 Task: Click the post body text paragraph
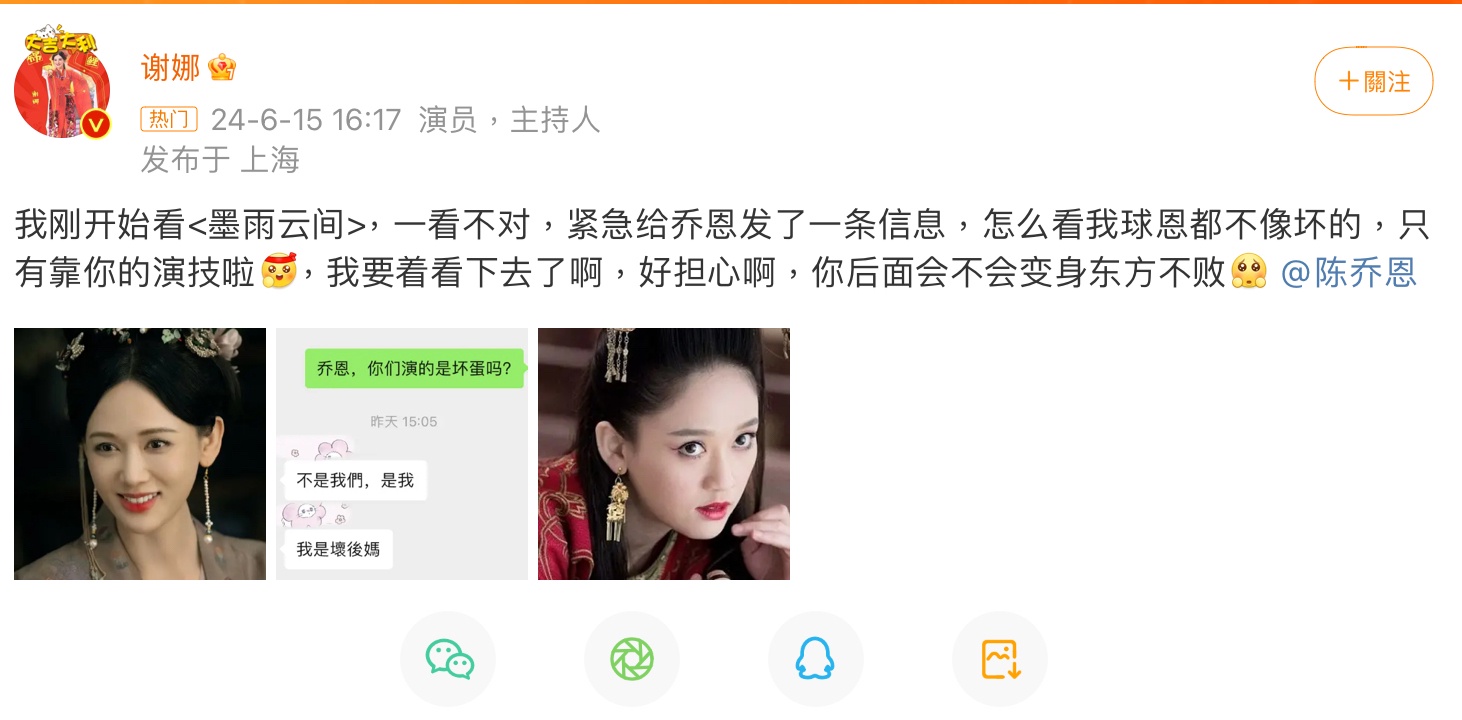click(723, 248)
